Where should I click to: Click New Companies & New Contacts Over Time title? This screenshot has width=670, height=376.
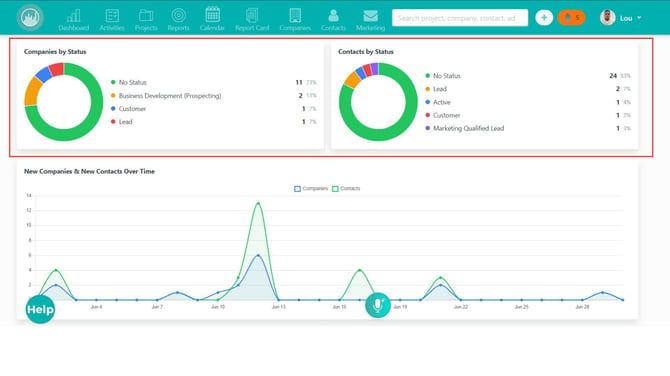[89, 171]
